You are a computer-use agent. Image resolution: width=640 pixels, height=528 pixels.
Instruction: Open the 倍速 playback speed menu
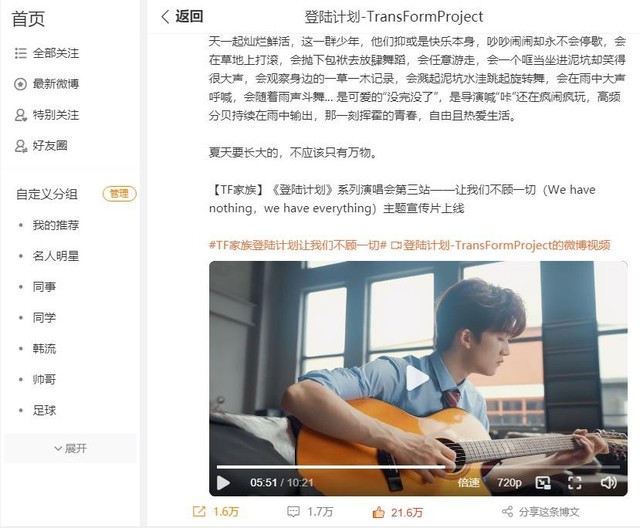[469, 483]
